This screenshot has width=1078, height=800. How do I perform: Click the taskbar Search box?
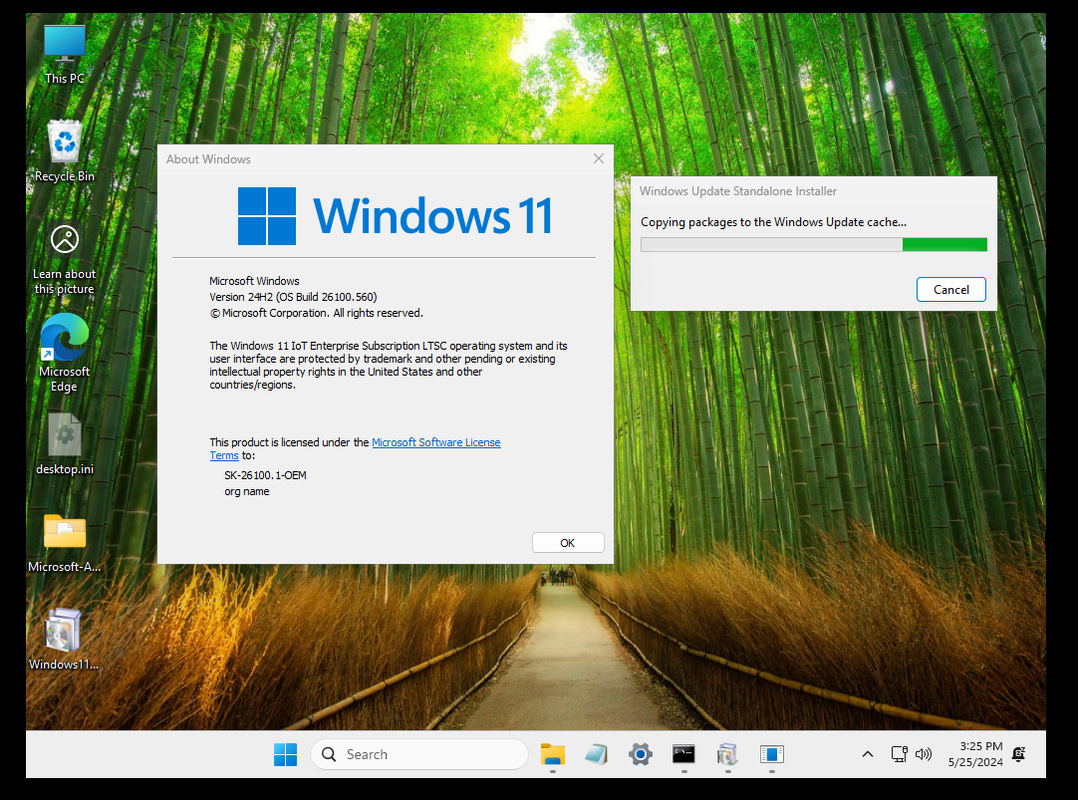tap(419, 755)
